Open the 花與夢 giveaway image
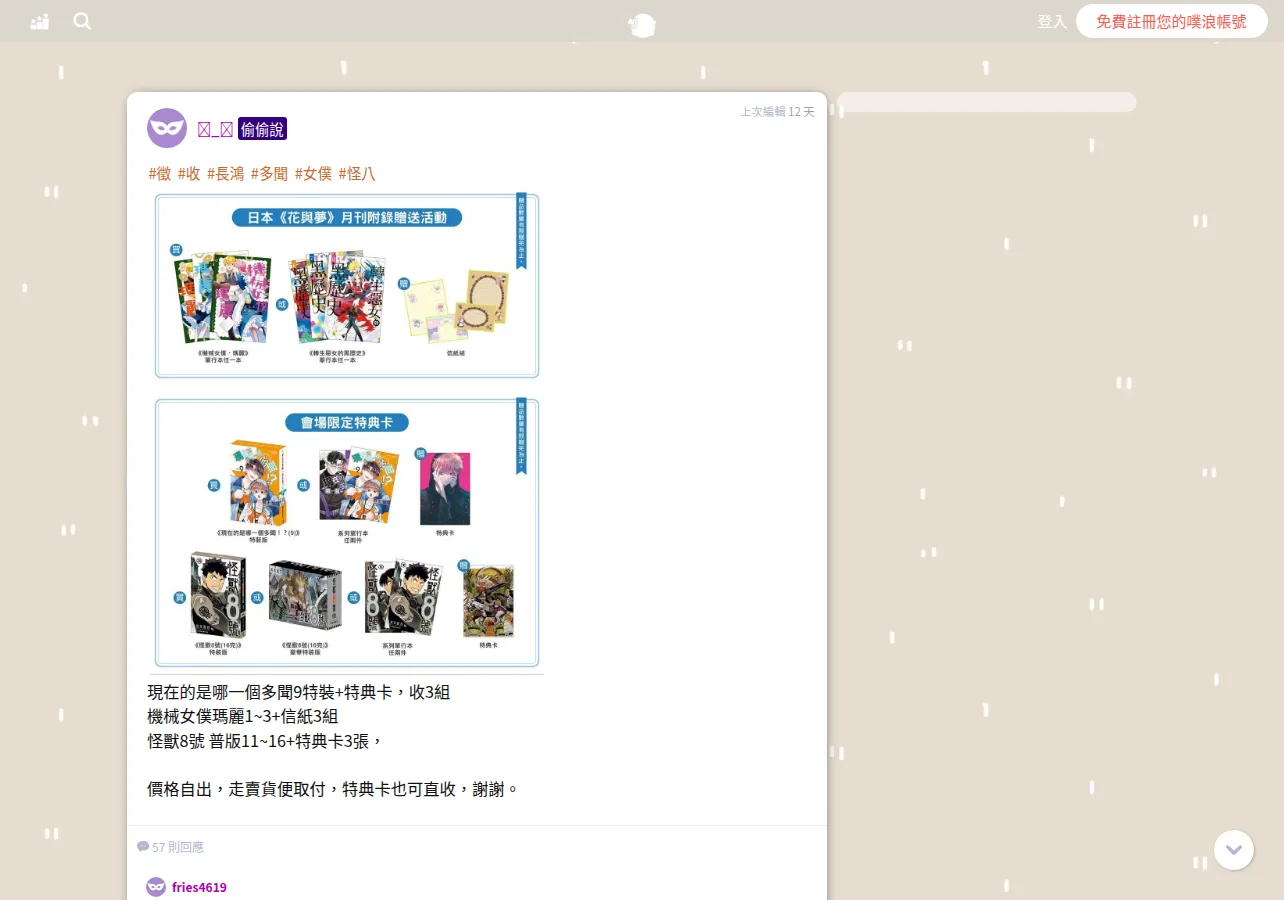Screen dimensions: 1284x900 [x=347, y=286]
